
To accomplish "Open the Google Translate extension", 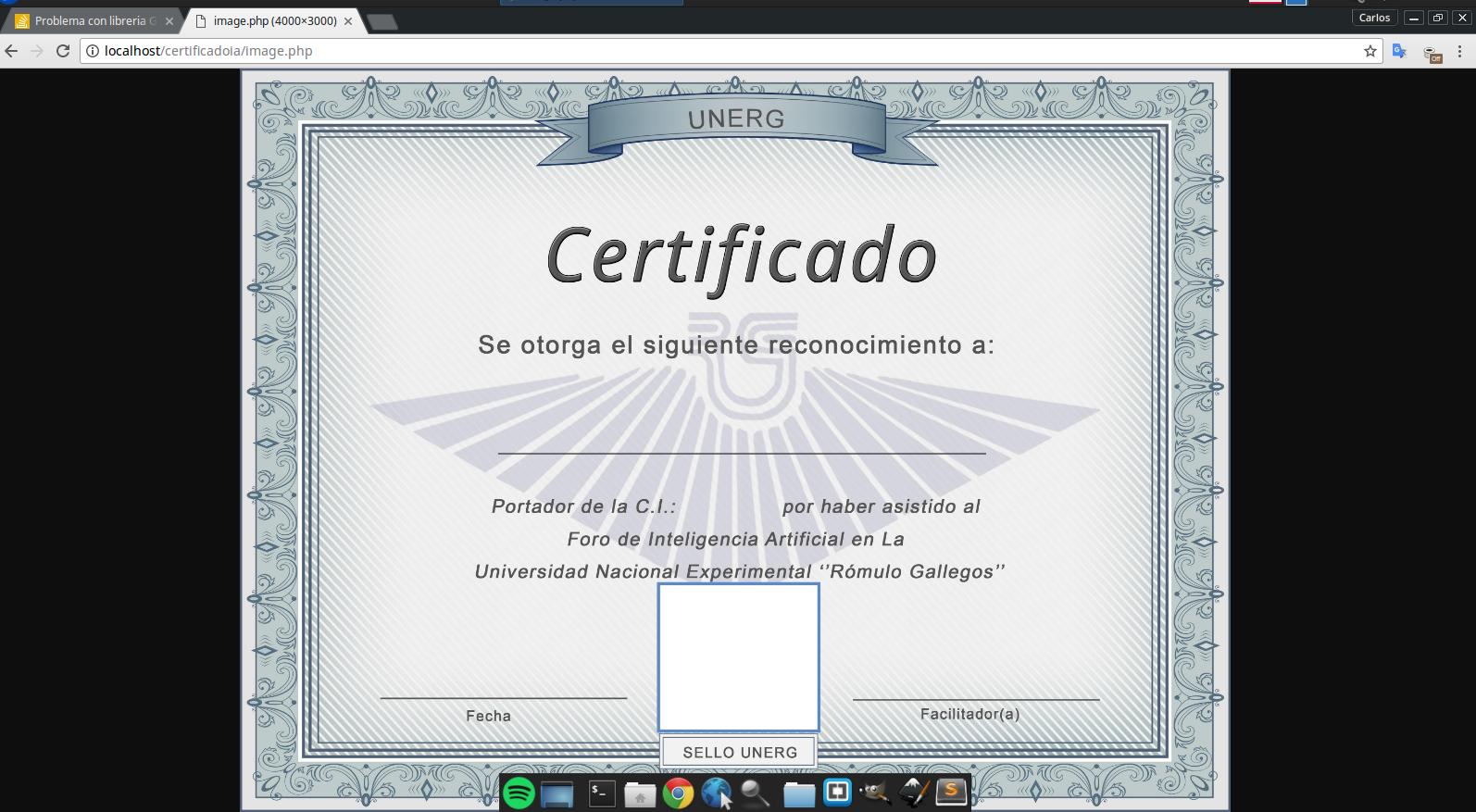I will click(1400, 51).
